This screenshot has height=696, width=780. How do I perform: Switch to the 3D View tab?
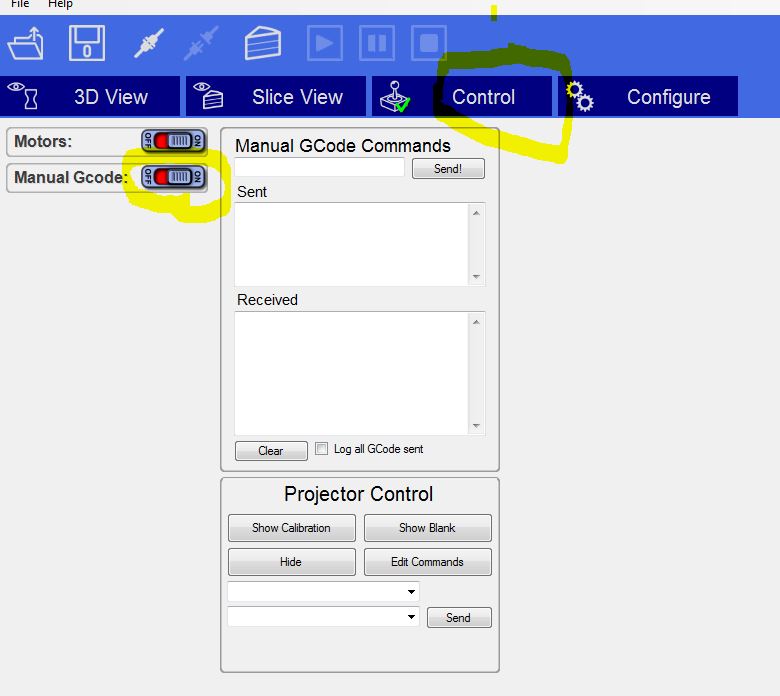(90, 97)
